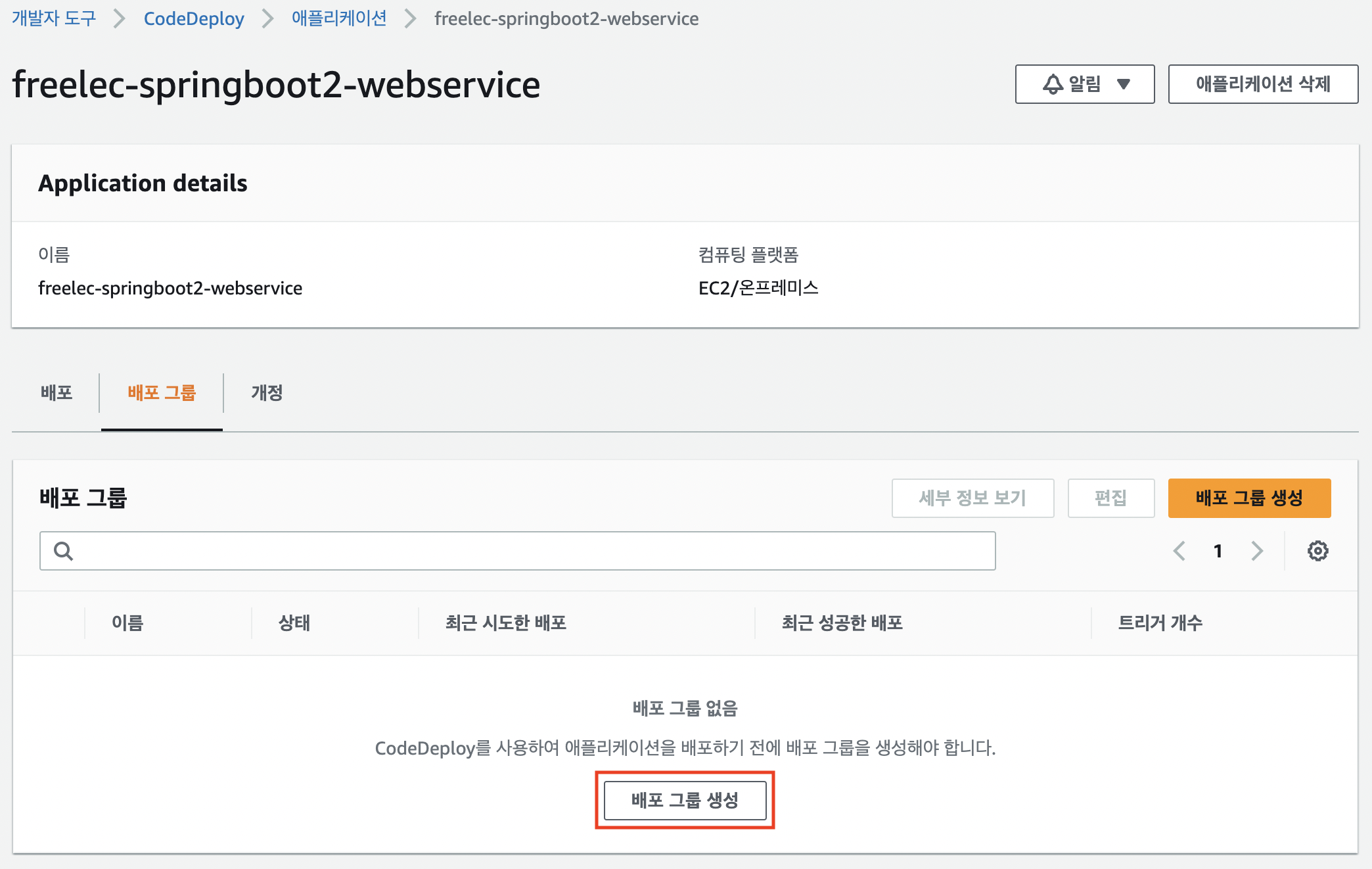Switch to the 개정 tab

coord(267,392)
